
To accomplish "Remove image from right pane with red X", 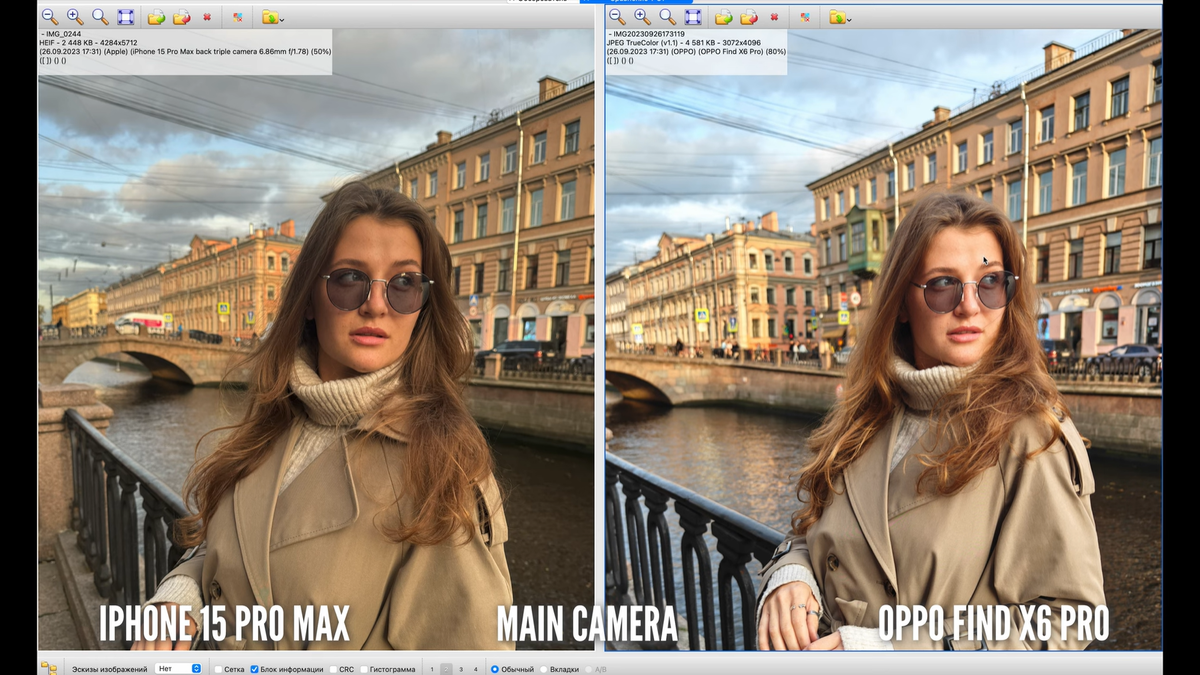I will (774, 17).
